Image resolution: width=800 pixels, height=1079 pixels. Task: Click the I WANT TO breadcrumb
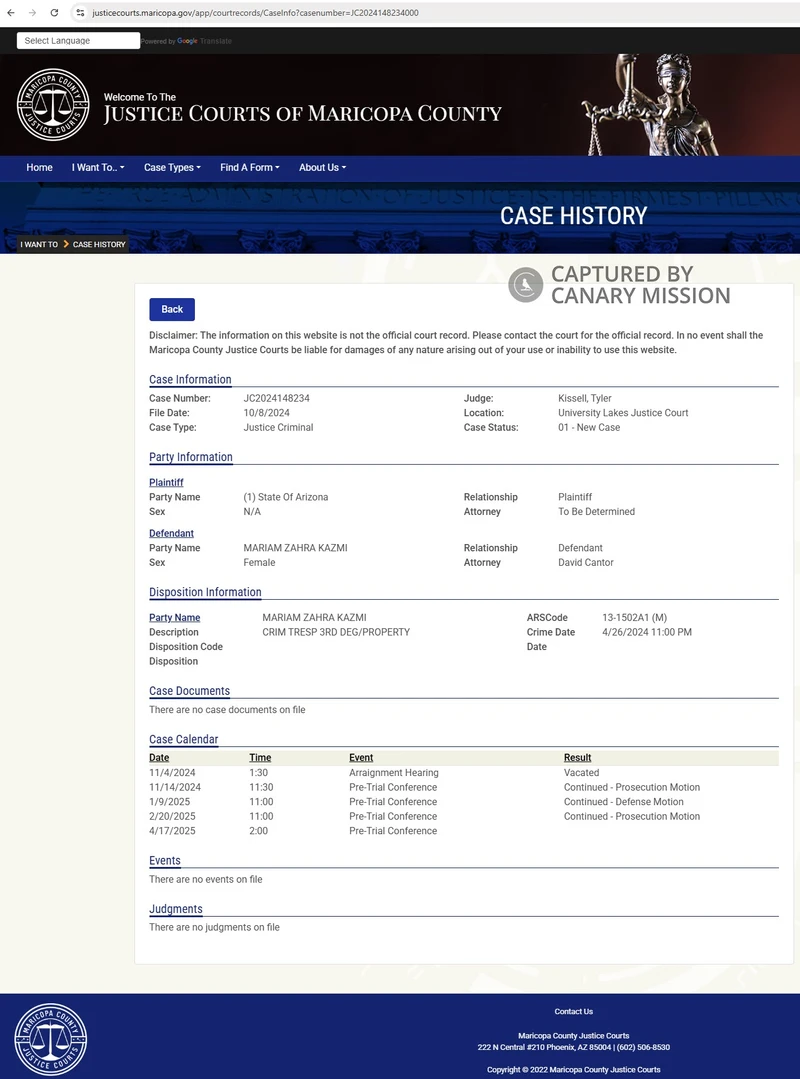[39, 244]
